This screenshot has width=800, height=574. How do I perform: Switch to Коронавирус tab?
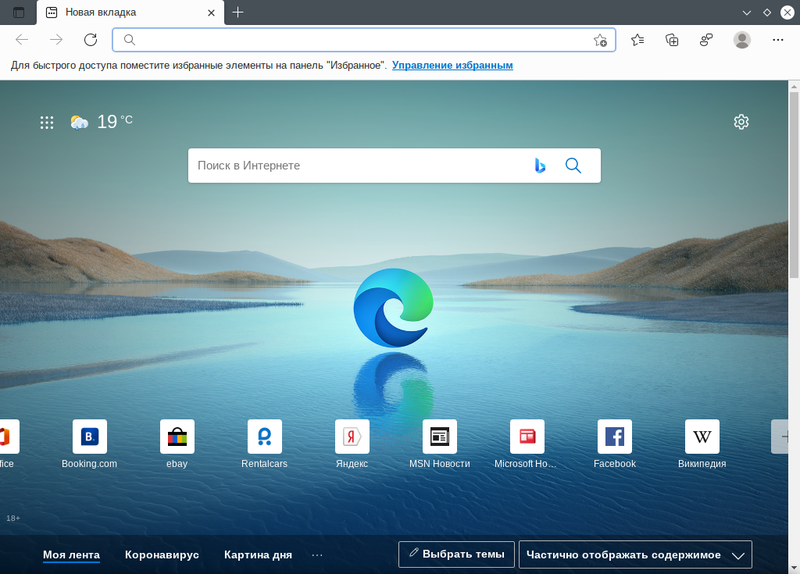162,555
